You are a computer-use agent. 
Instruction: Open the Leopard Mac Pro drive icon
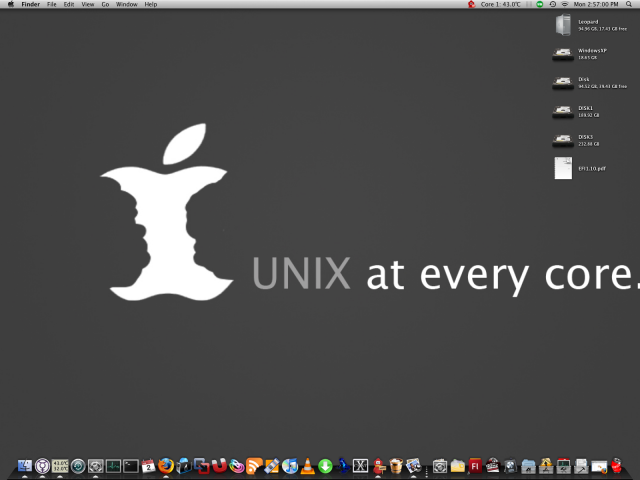pyautogui.click(x=563, y=25)
